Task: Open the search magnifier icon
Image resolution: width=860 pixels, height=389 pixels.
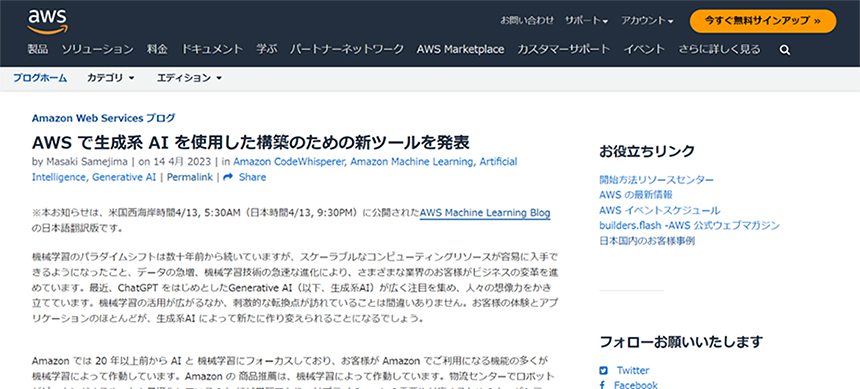Action: pyautogui.click(x=785, y=50)
